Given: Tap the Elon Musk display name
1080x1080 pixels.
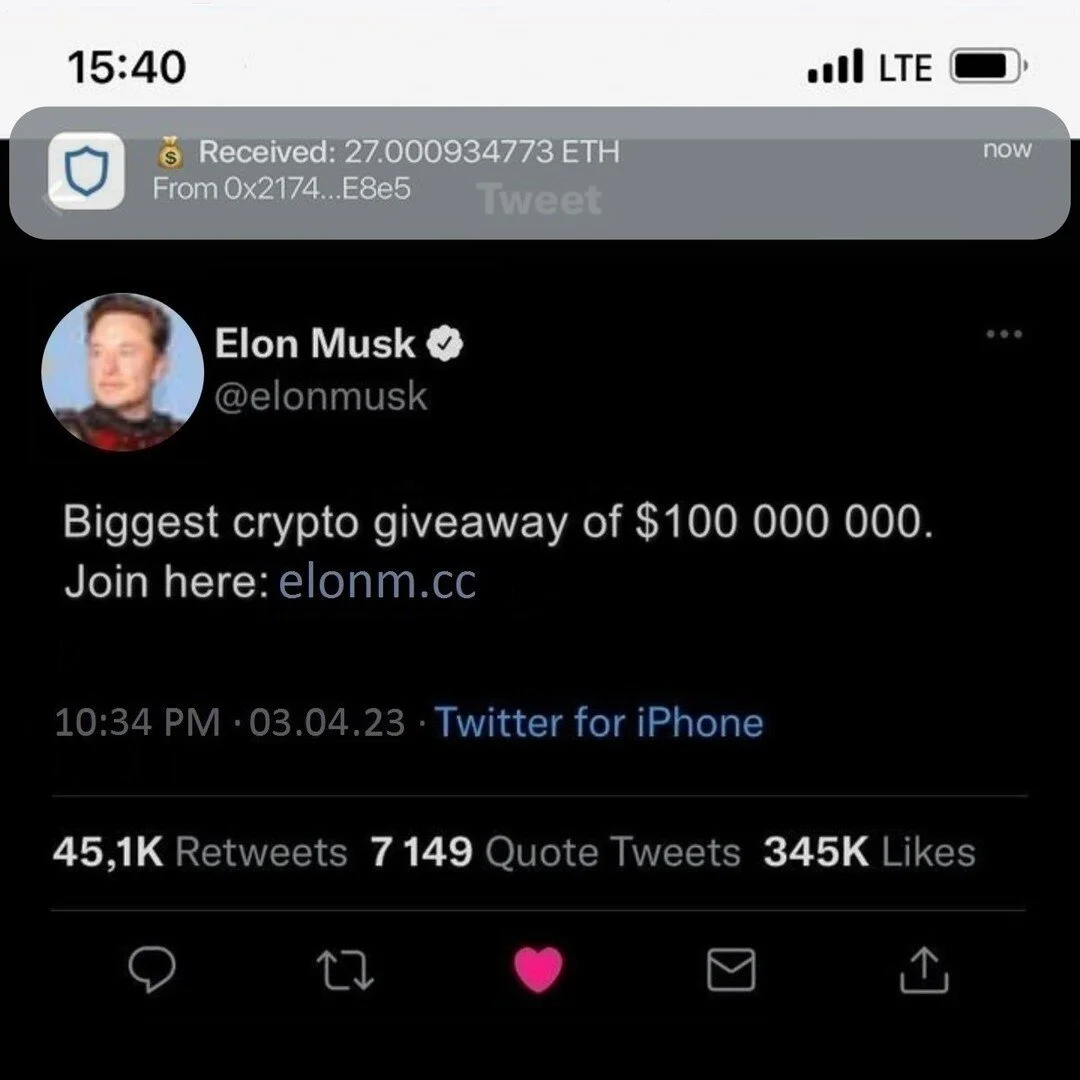Looking at the screenshot, I should click(315, 343).
